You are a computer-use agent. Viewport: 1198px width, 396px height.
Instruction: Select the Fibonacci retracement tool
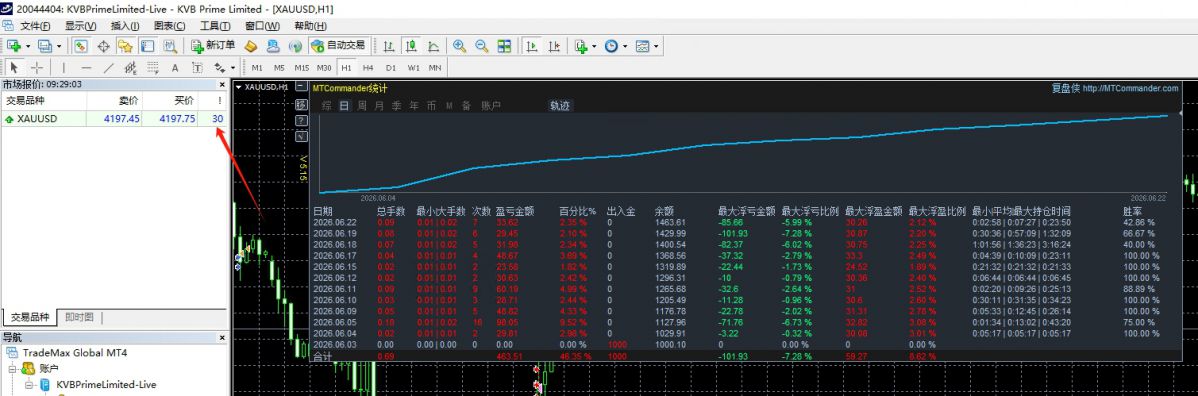tap(153, 67)
